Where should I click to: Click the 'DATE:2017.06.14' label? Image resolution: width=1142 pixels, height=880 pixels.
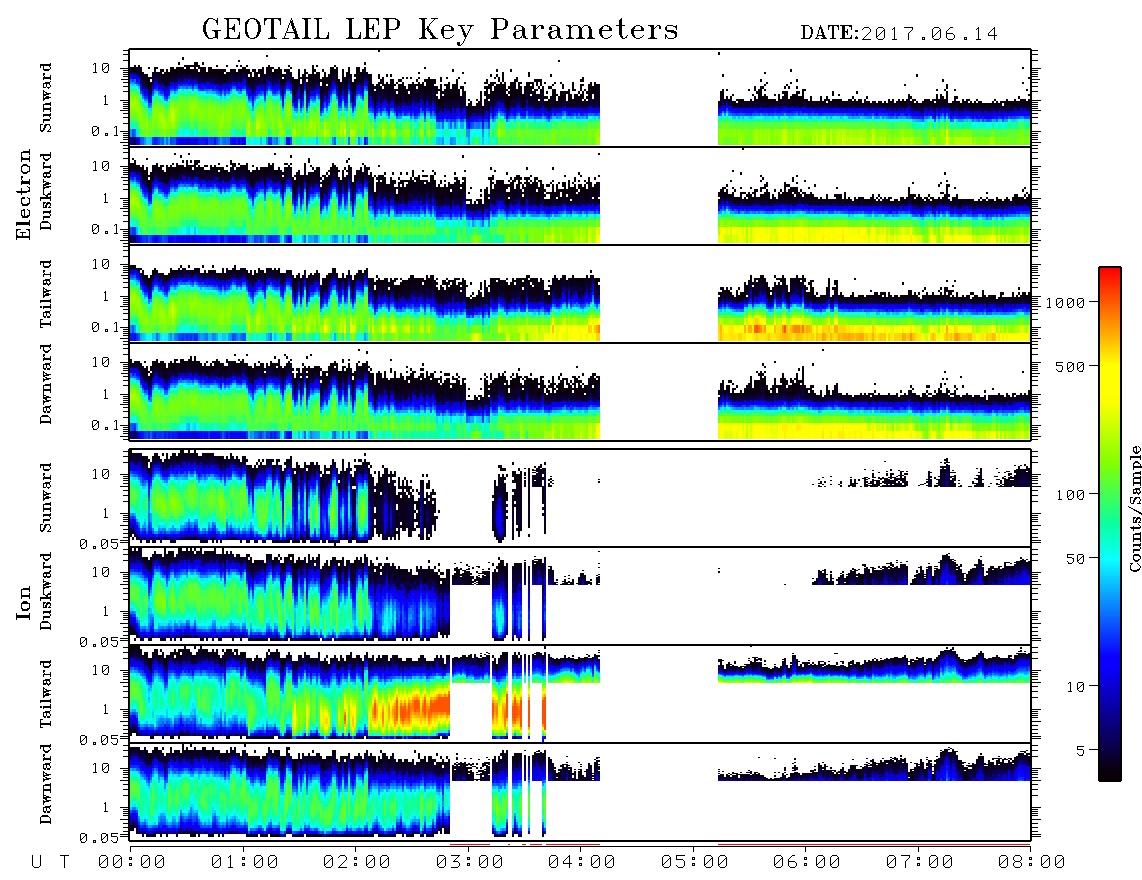(899, 34)
